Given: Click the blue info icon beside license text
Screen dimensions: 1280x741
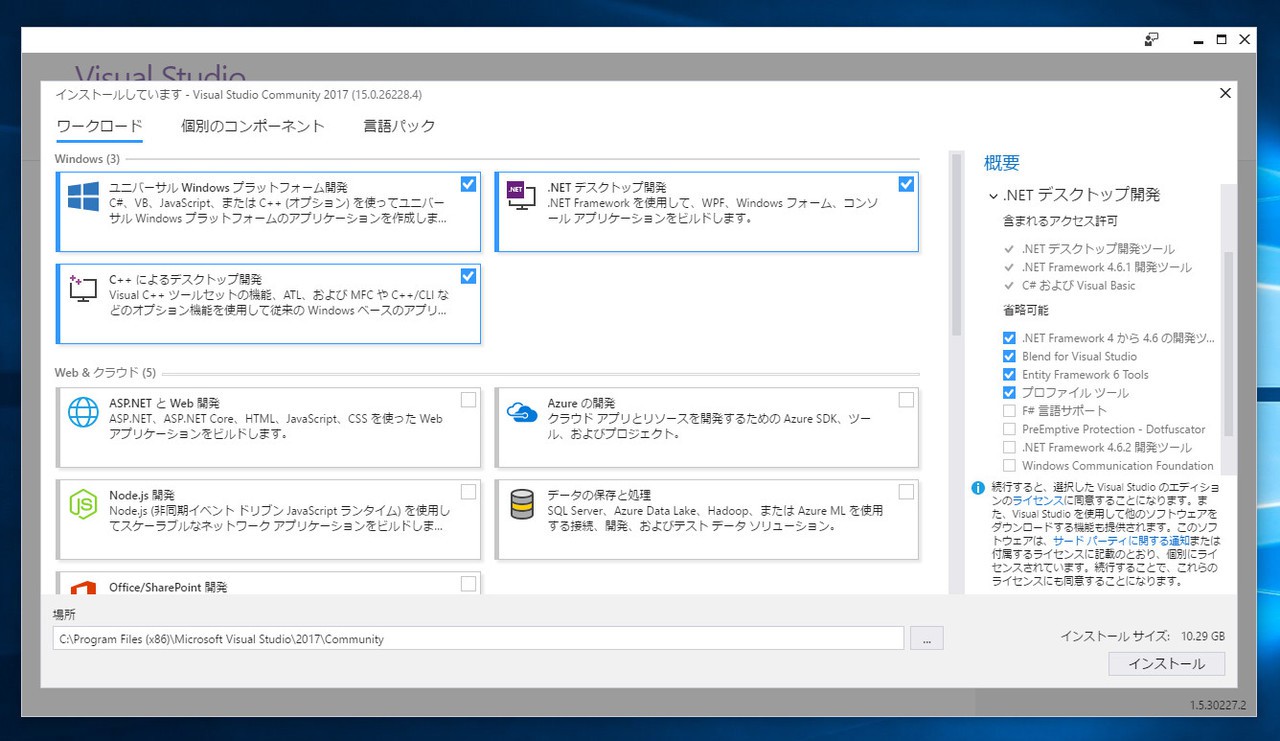Looking at the screenshot, I should [x=978, y=488].
